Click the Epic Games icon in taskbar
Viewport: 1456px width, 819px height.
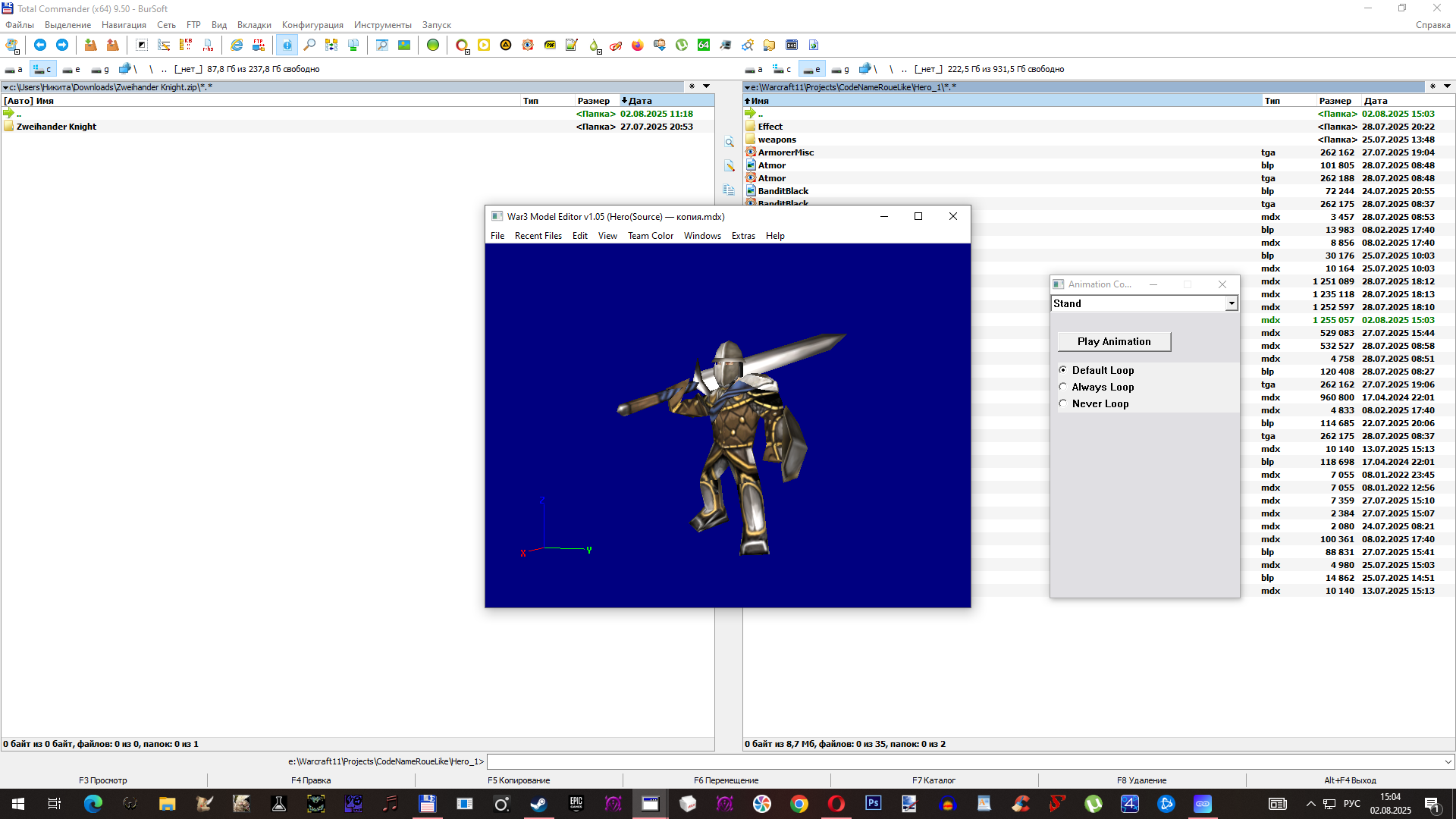(576, 804)
